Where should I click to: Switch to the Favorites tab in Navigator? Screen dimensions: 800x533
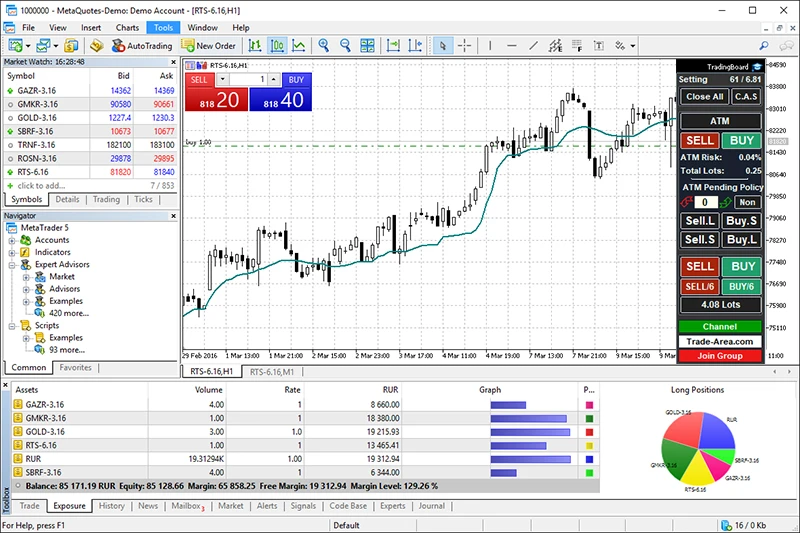(76, 368)
